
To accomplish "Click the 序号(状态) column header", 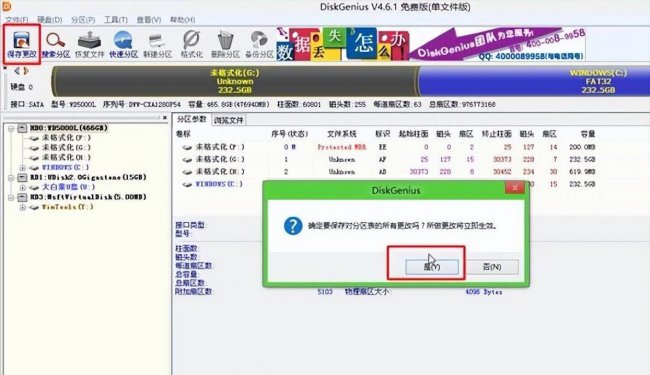I will pyautogui.click(x=289, y=134).
